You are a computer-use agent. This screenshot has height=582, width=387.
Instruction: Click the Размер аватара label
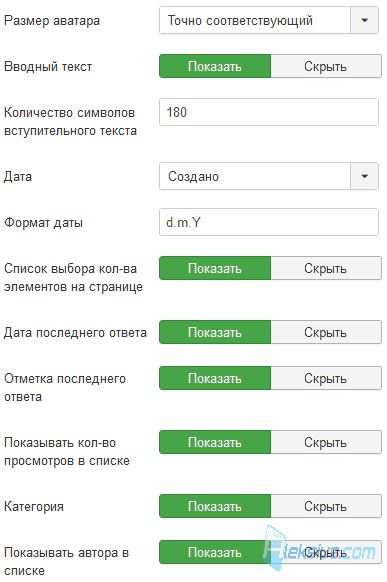coord(52,21)
